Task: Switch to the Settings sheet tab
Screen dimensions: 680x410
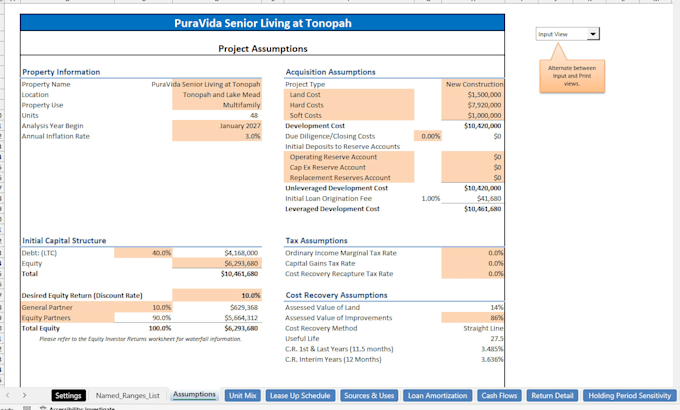Action: [x=68, y=395]
